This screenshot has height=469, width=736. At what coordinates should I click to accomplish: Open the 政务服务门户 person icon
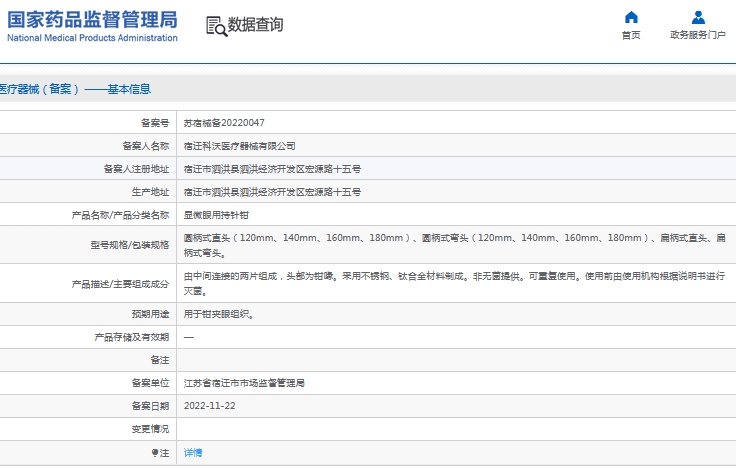click(x=698, y=17)
